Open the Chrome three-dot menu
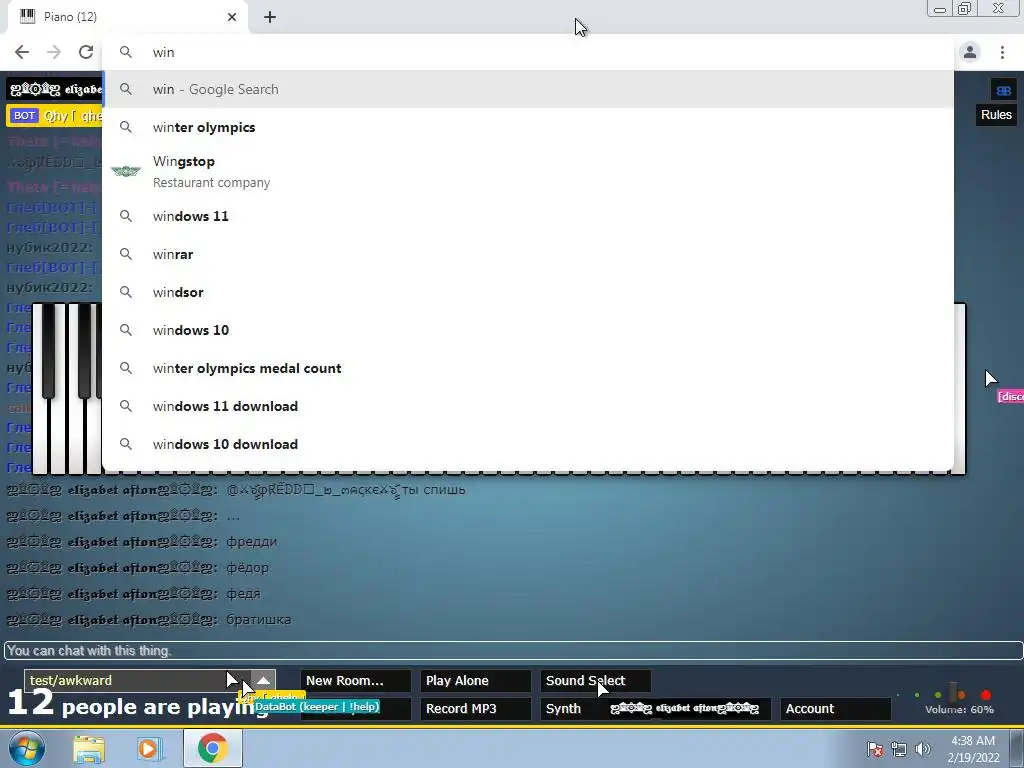1024x768 pixels. point(1002,52)
